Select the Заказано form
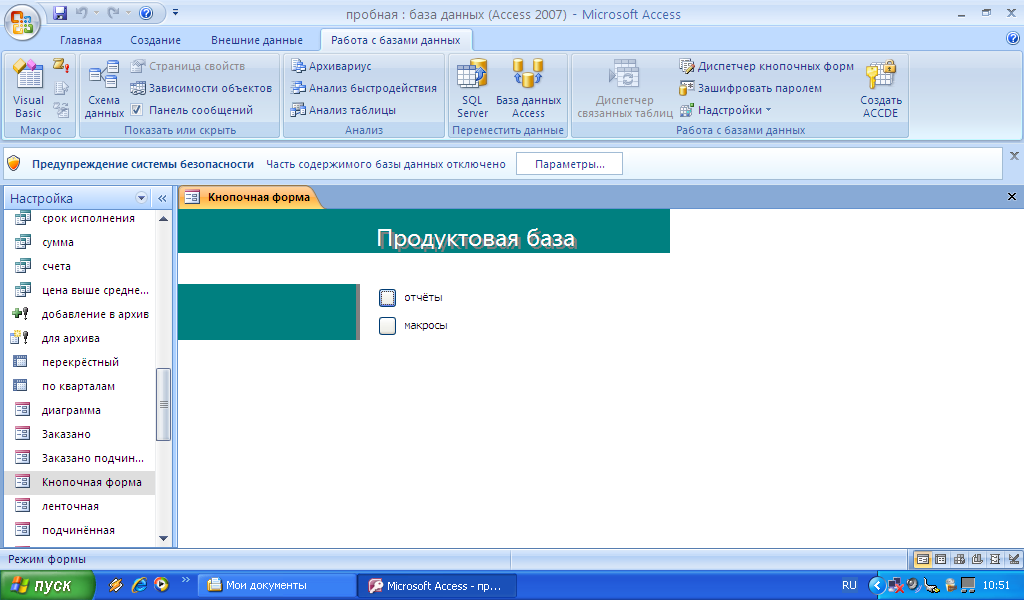Screen dimensions: 1024x600 click(x=80, y=434)
